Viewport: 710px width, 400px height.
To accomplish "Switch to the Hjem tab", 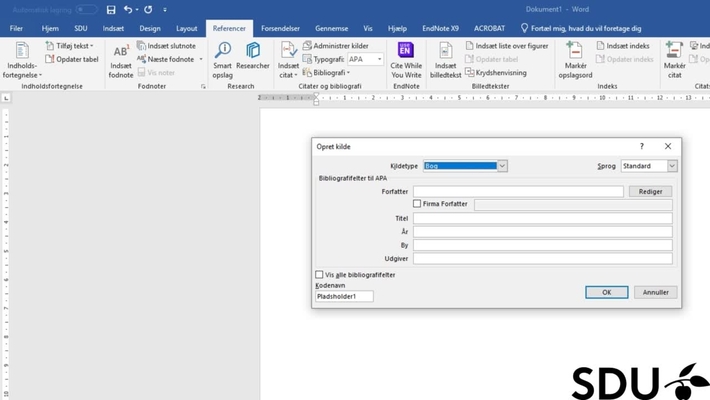I will click(50, 29).
